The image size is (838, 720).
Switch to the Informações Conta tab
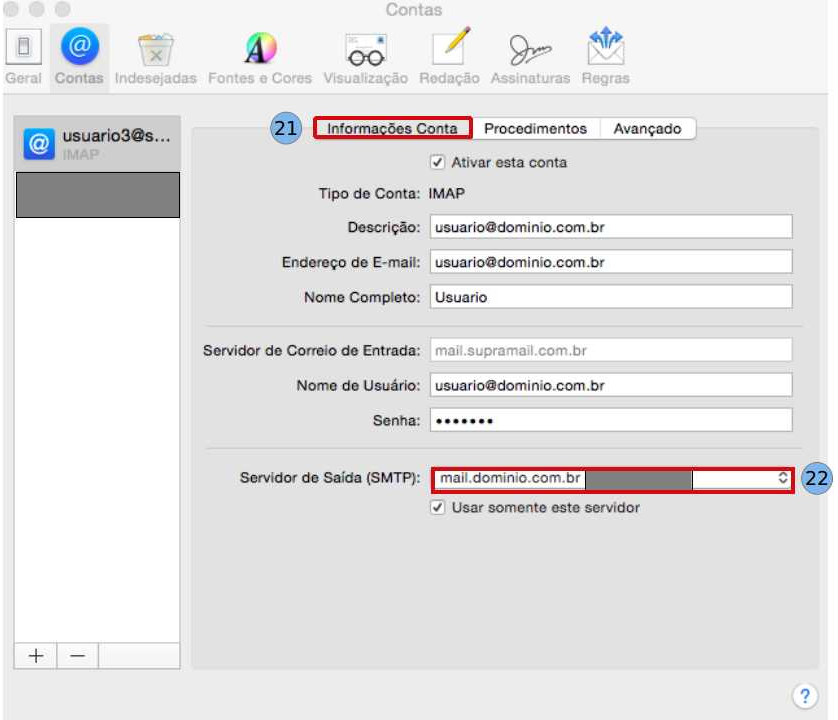[x=392, y=129]
